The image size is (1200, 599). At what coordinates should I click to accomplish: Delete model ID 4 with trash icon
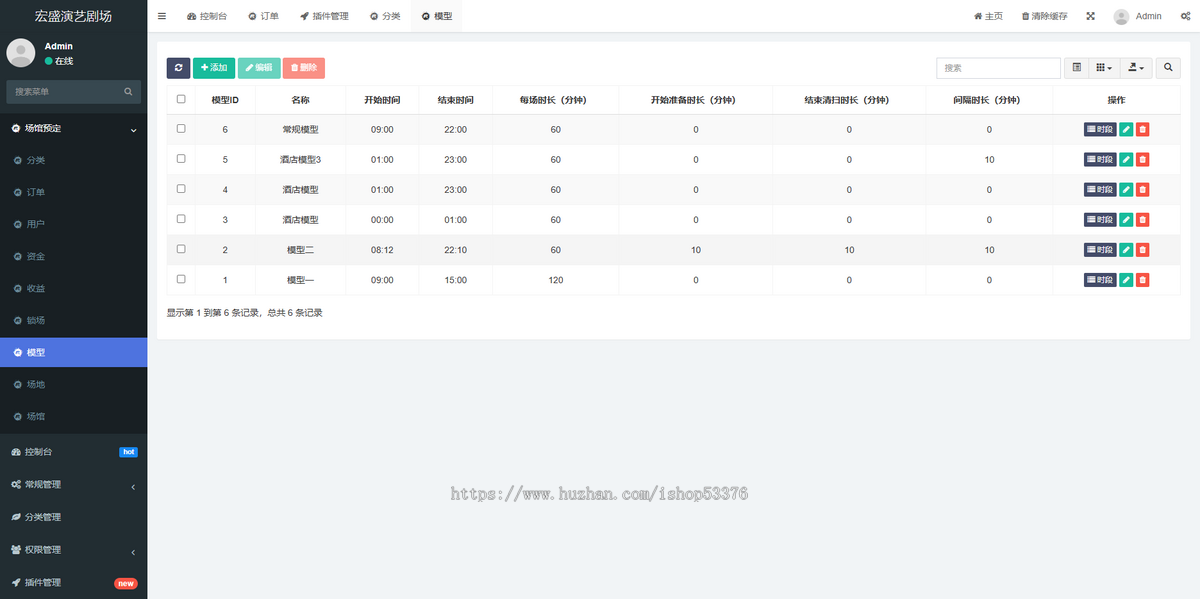[1143, 190]
